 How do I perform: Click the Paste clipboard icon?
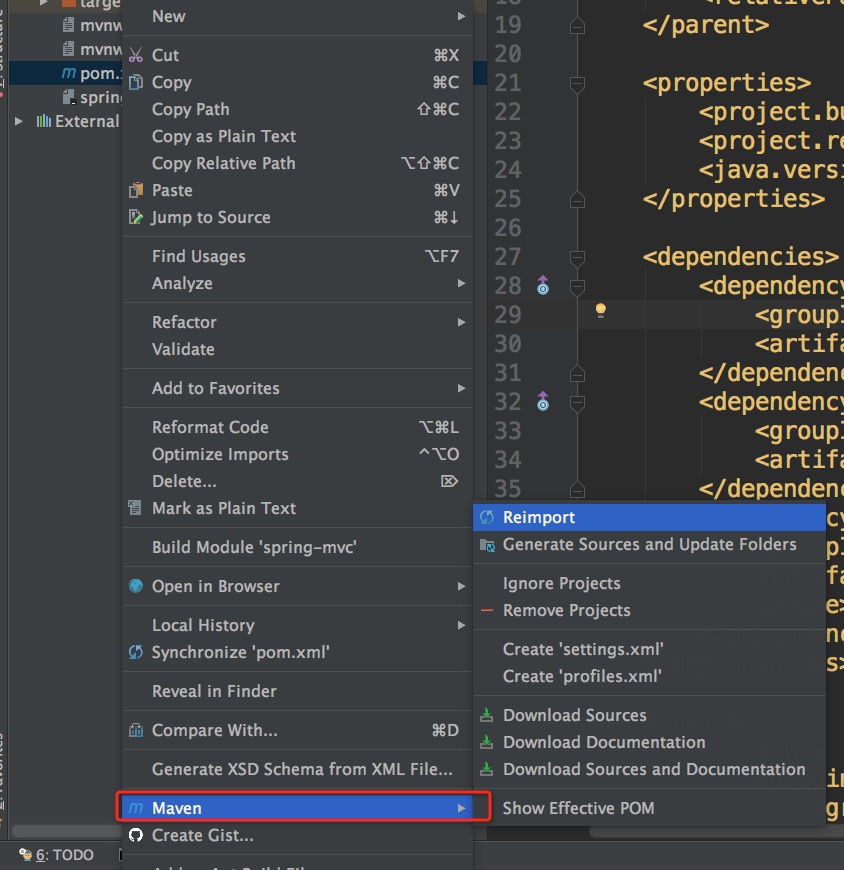136,190
